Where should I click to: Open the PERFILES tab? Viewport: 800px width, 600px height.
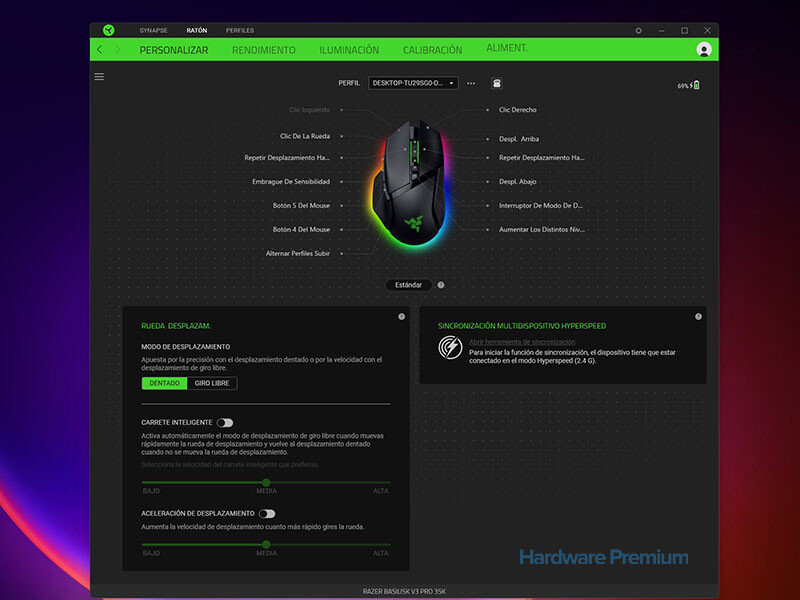(x=240, y=31)
